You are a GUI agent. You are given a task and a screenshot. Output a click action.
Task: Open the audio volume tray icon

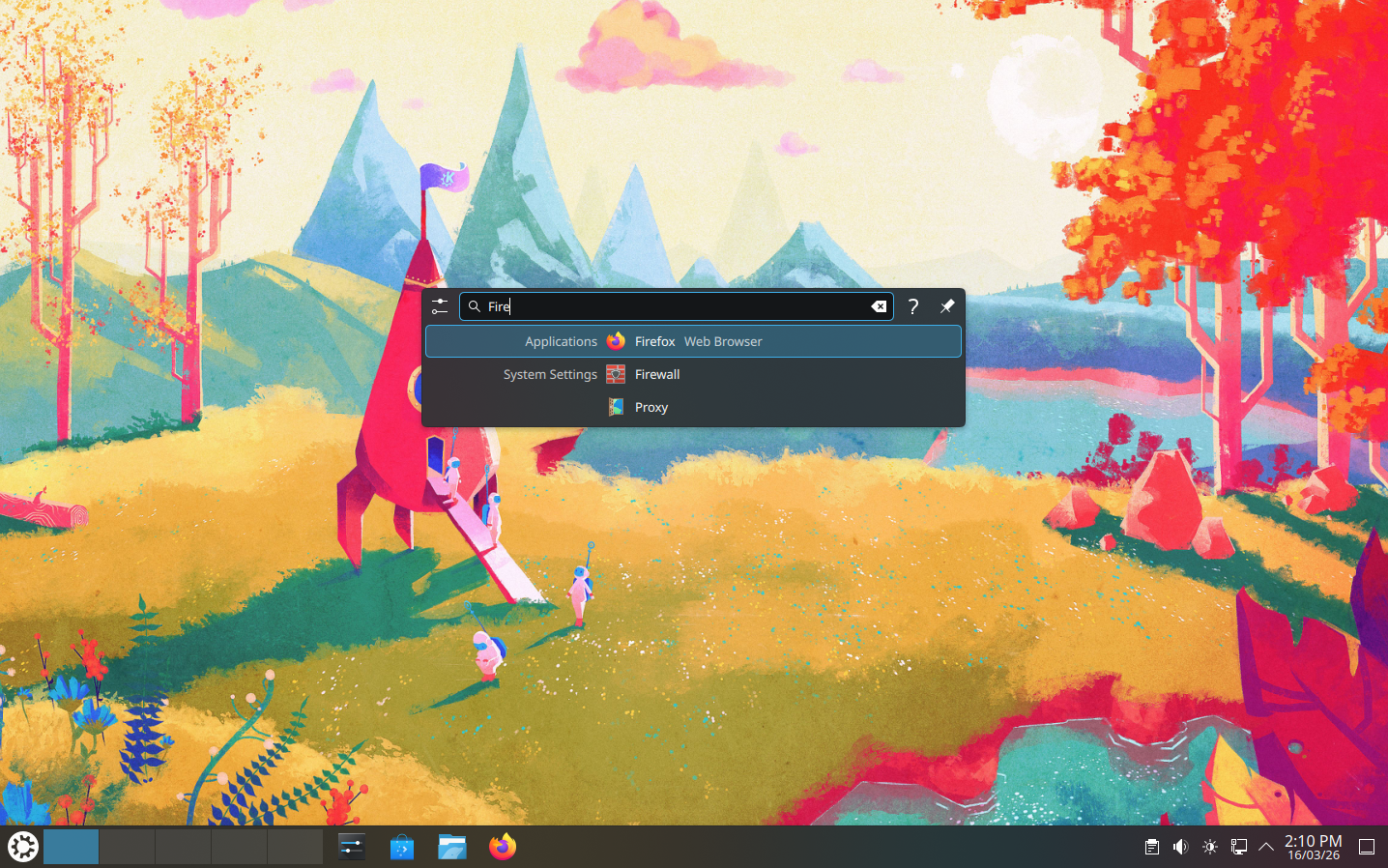click(x=1180, y=847)
